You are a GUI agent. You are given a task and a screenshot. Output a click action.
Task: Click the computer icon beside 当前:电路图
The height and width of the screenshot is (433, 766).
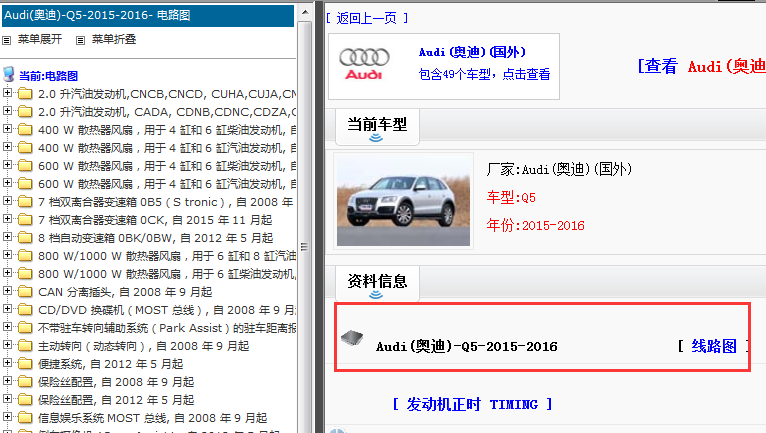(8, 75)
